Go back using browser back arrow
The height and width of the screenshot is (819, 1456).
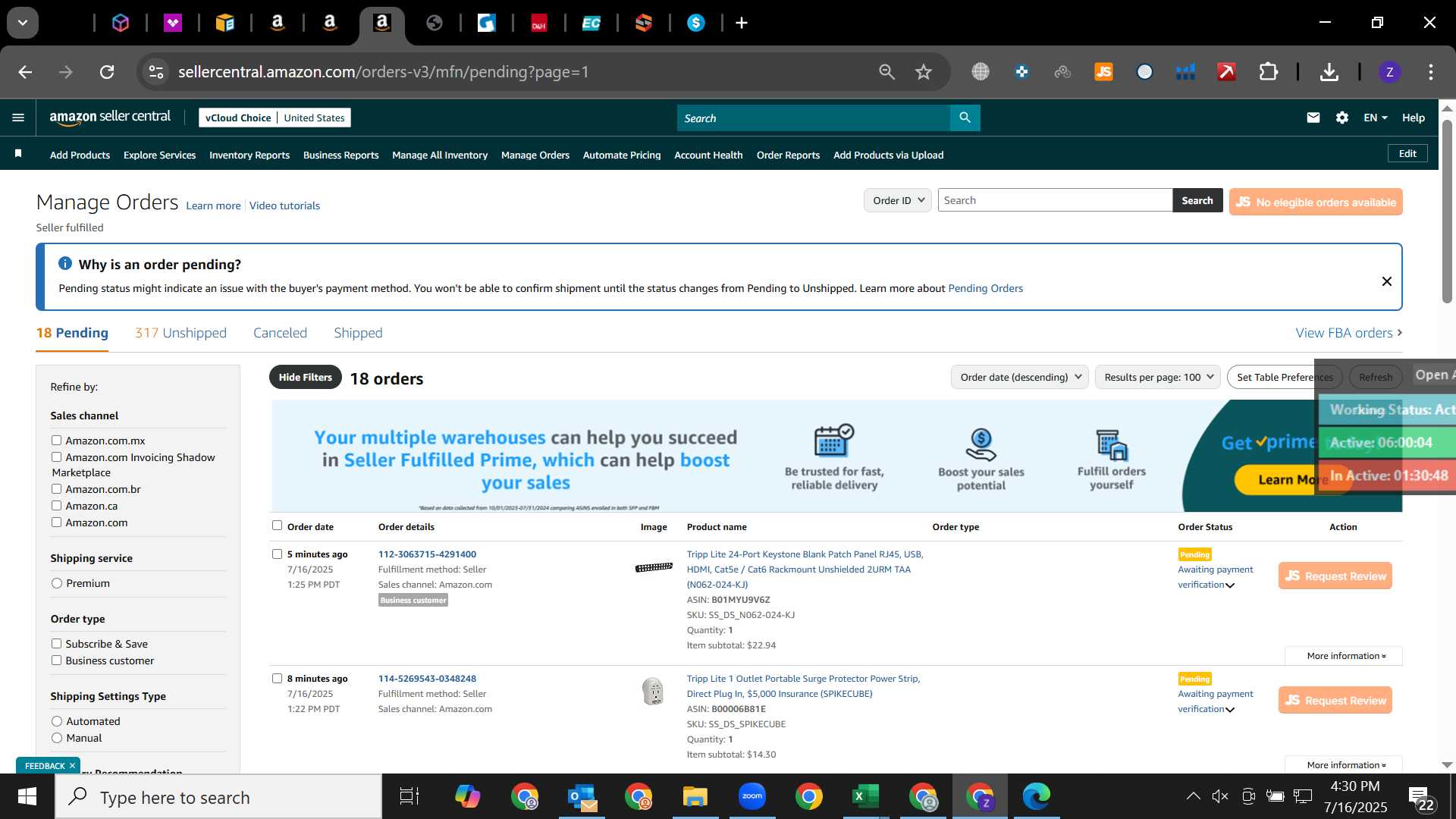point(25,72)
